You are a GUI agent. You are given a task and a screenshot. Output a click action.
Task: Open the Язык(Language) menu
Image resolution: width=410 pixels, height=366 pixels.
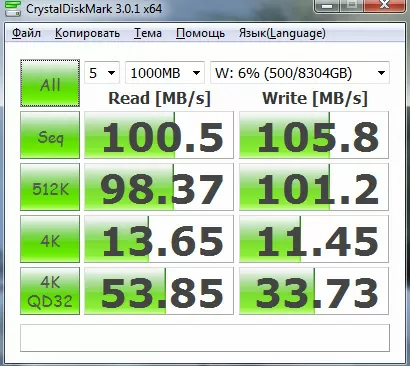pos(282,33)
